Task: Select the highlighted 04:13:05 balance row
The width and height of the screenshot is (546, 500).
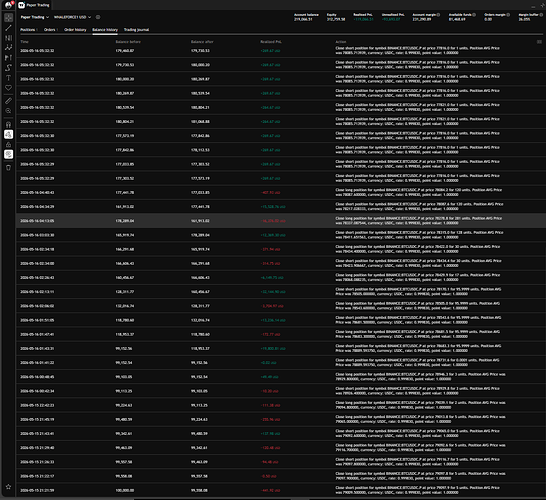Action: click(x=279, y=221)
